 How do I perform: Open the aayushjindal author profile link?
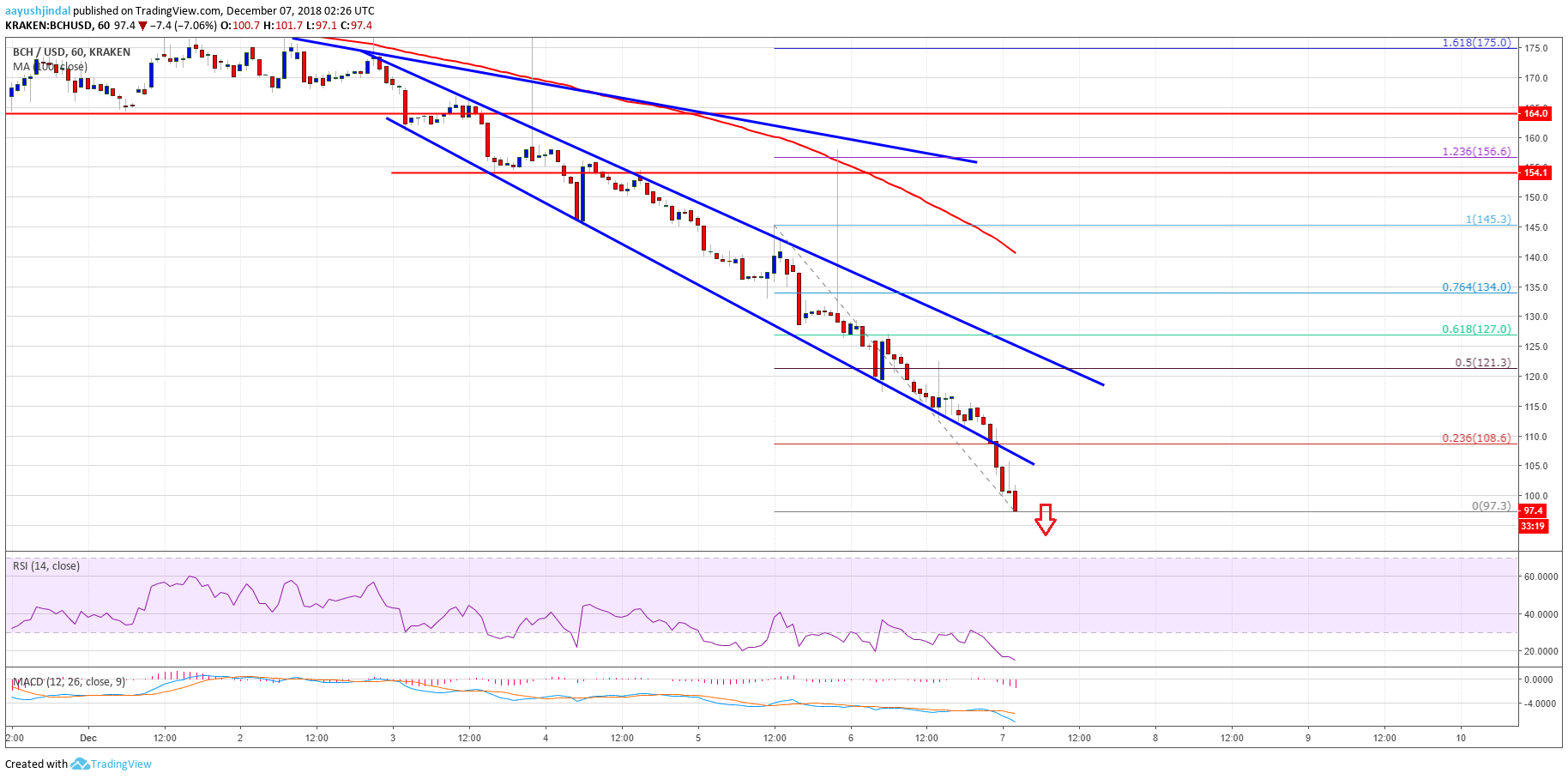(x=37, y=11)
